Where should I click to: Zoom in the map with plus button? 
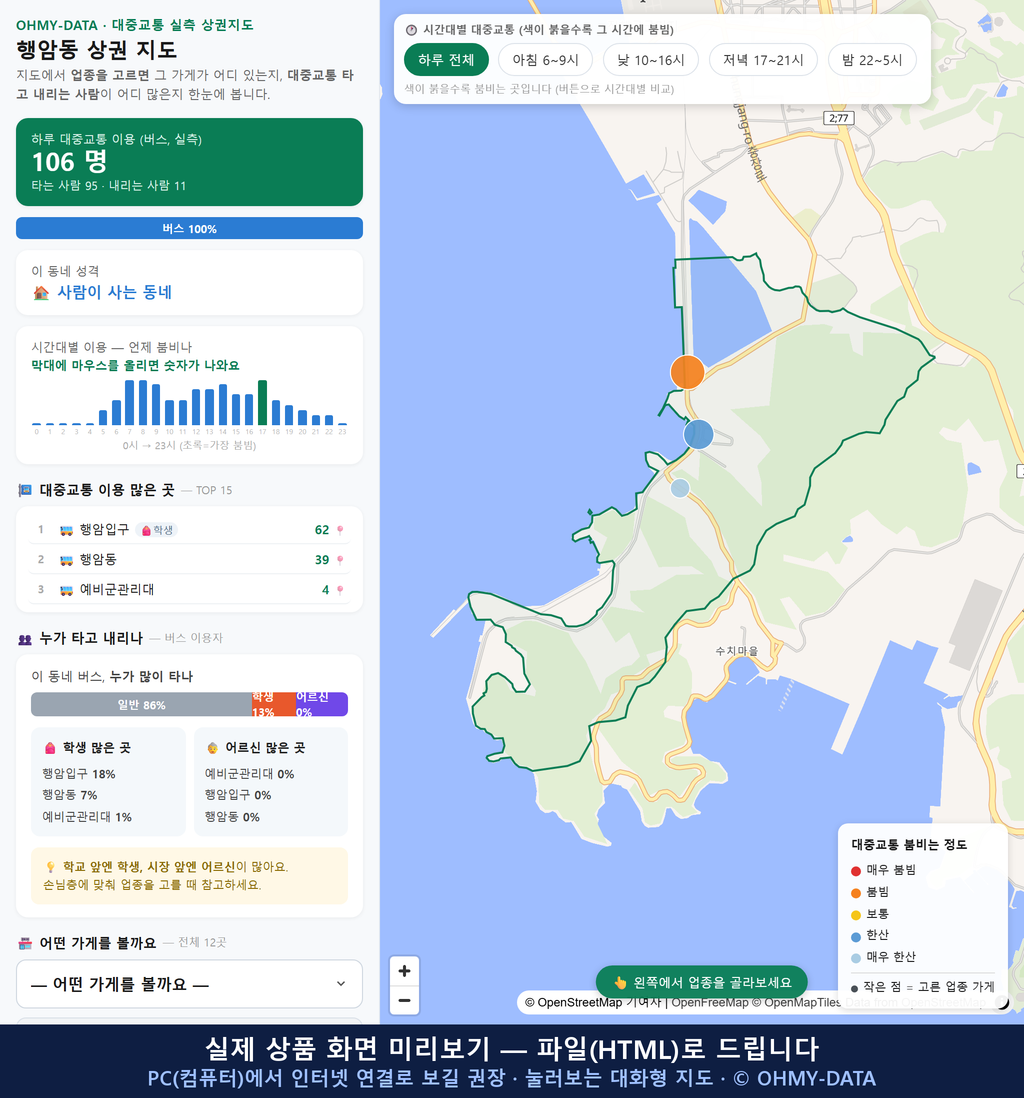(x=404, y=971)
